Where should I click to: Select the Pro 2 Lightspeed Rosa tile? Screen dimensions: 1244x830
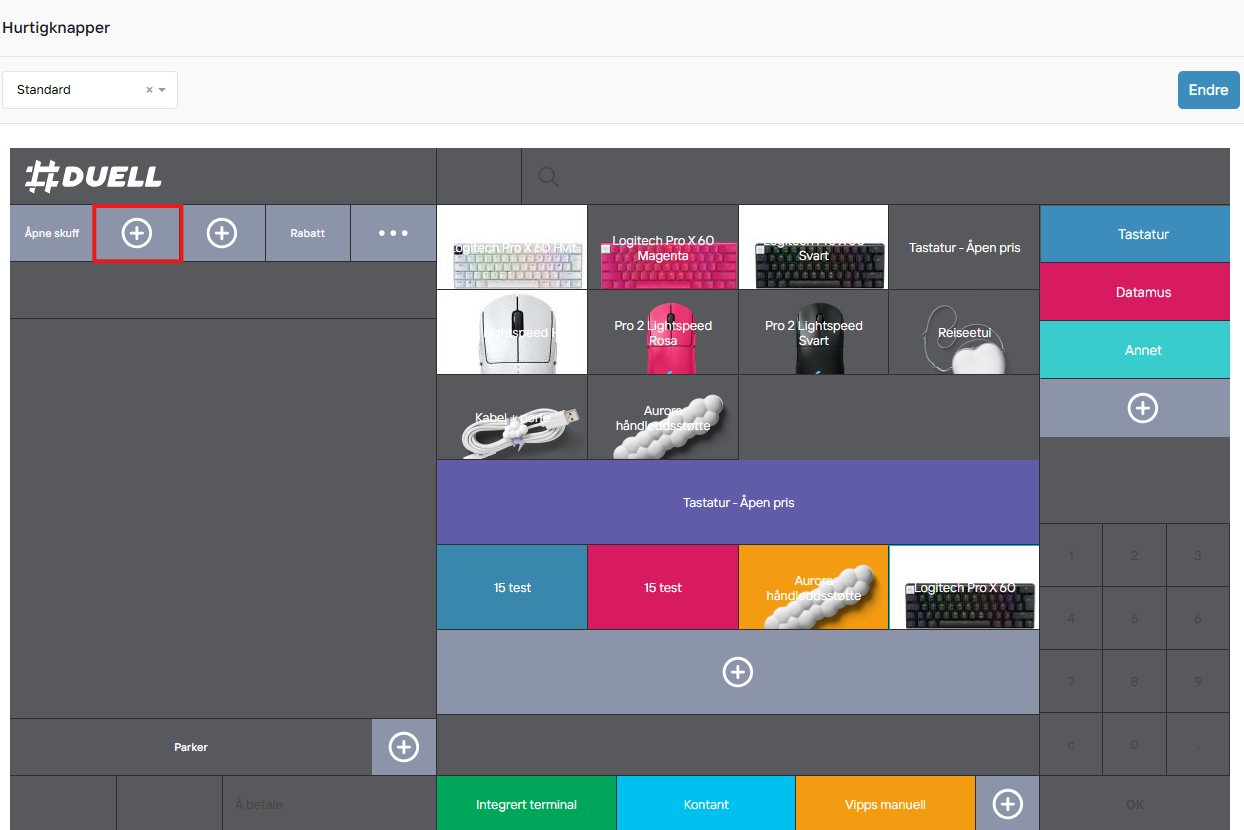(x=663, y=332)
